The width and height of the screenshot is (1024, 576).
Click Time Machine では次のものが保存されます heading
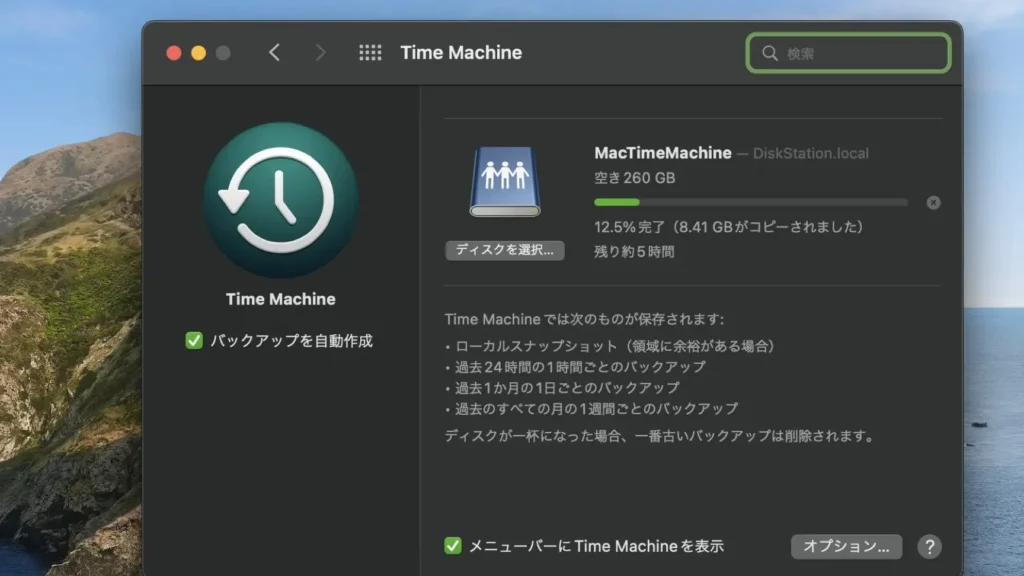point(584,319)
